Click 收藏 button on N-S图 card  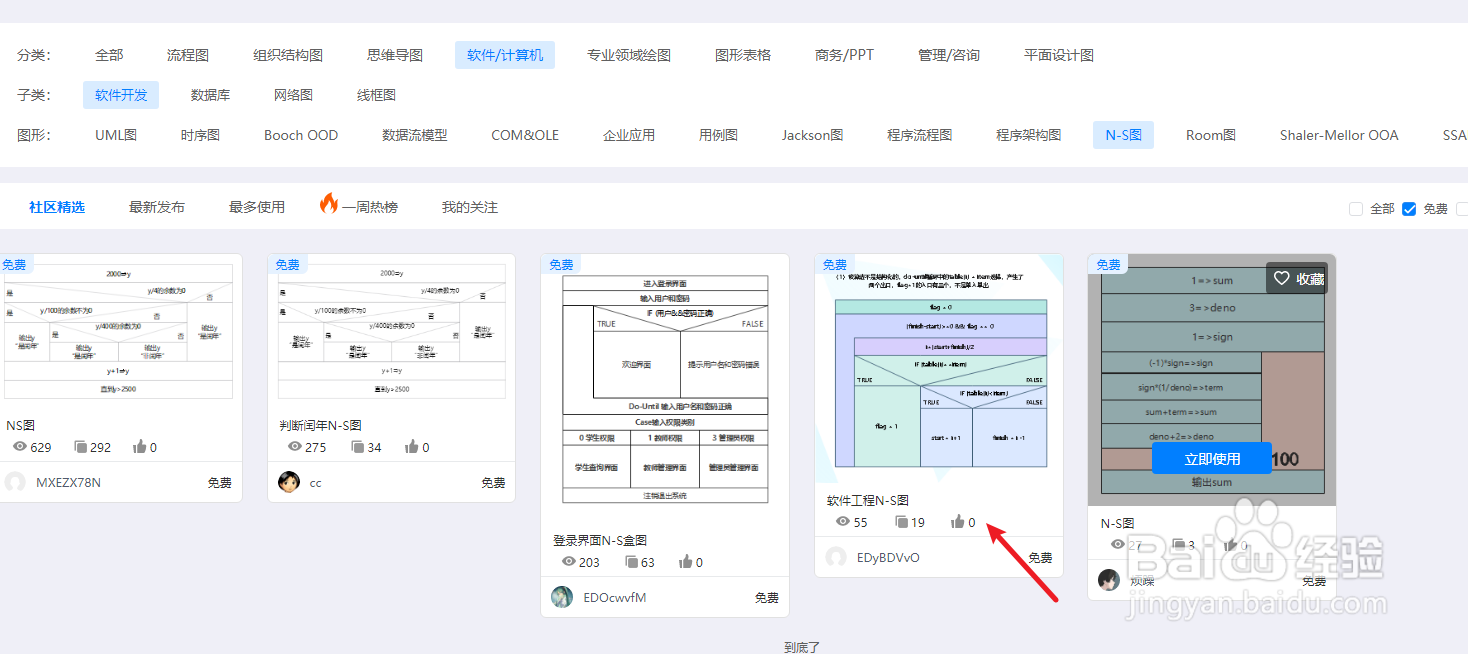pos(1299,279)
